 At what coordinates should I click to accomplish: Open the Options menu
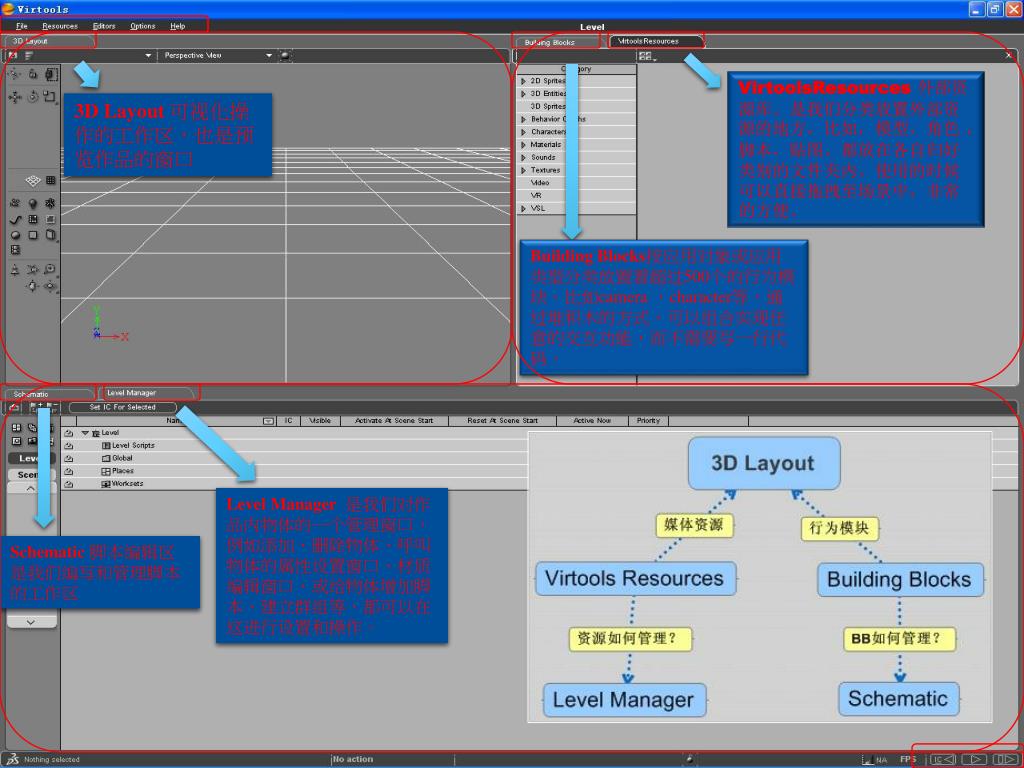(142, 26)
